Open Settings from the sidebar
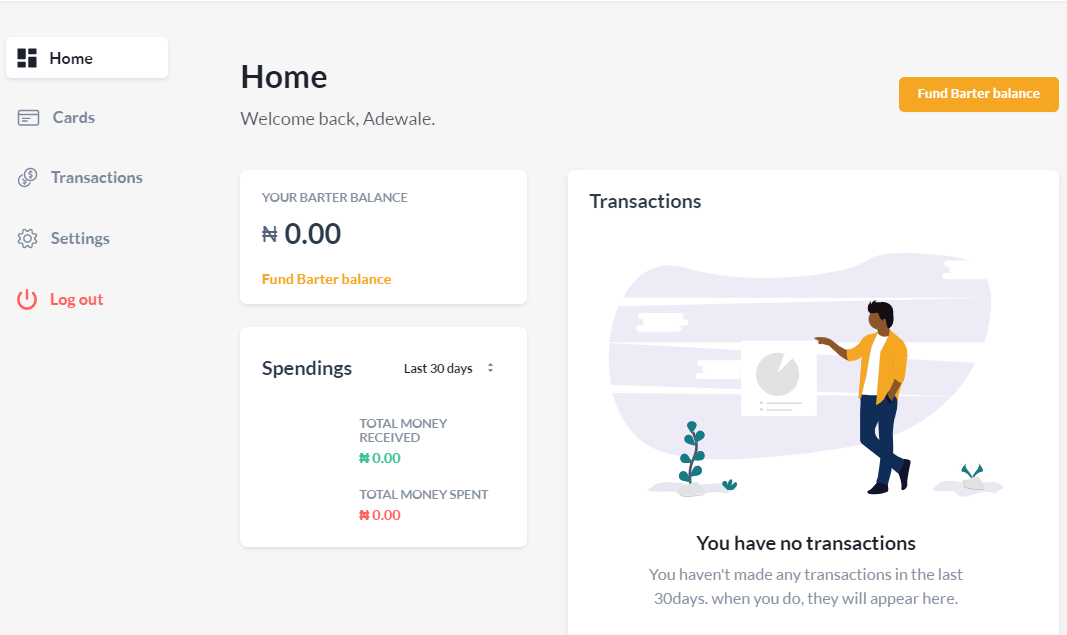The width and height of the screenshot is (1067, 635). [x=80, y=238]
